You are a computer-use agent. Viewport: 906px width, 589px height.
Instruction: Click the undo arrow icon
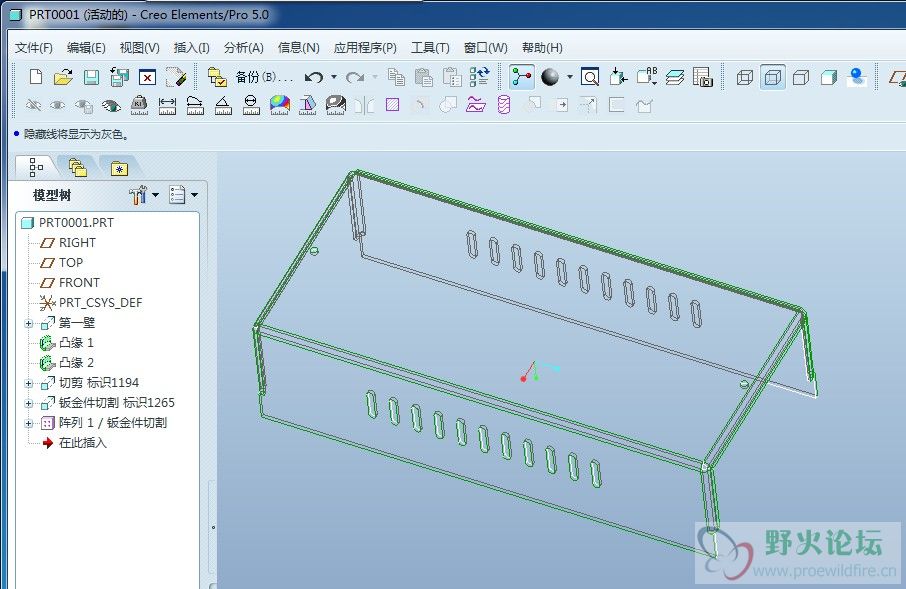click(x=314, y=77)
